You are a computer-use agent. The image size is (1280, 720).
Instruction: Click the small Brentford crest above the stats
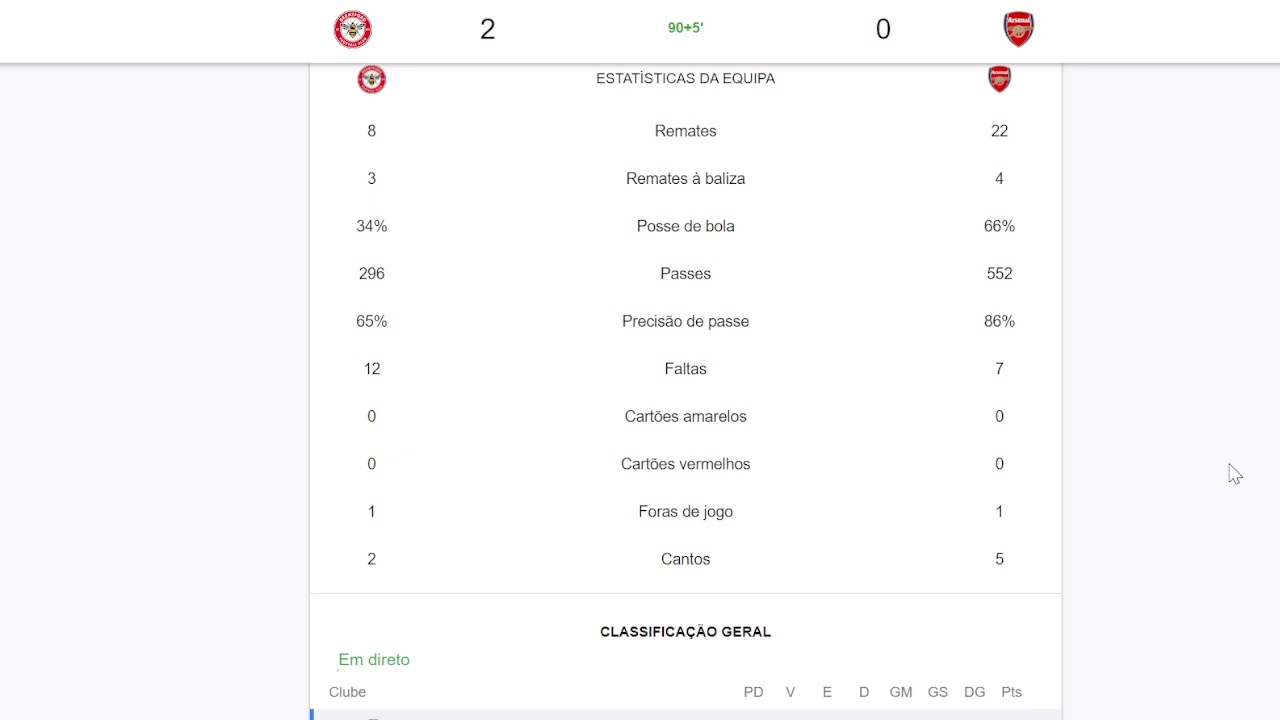(372, 79)
